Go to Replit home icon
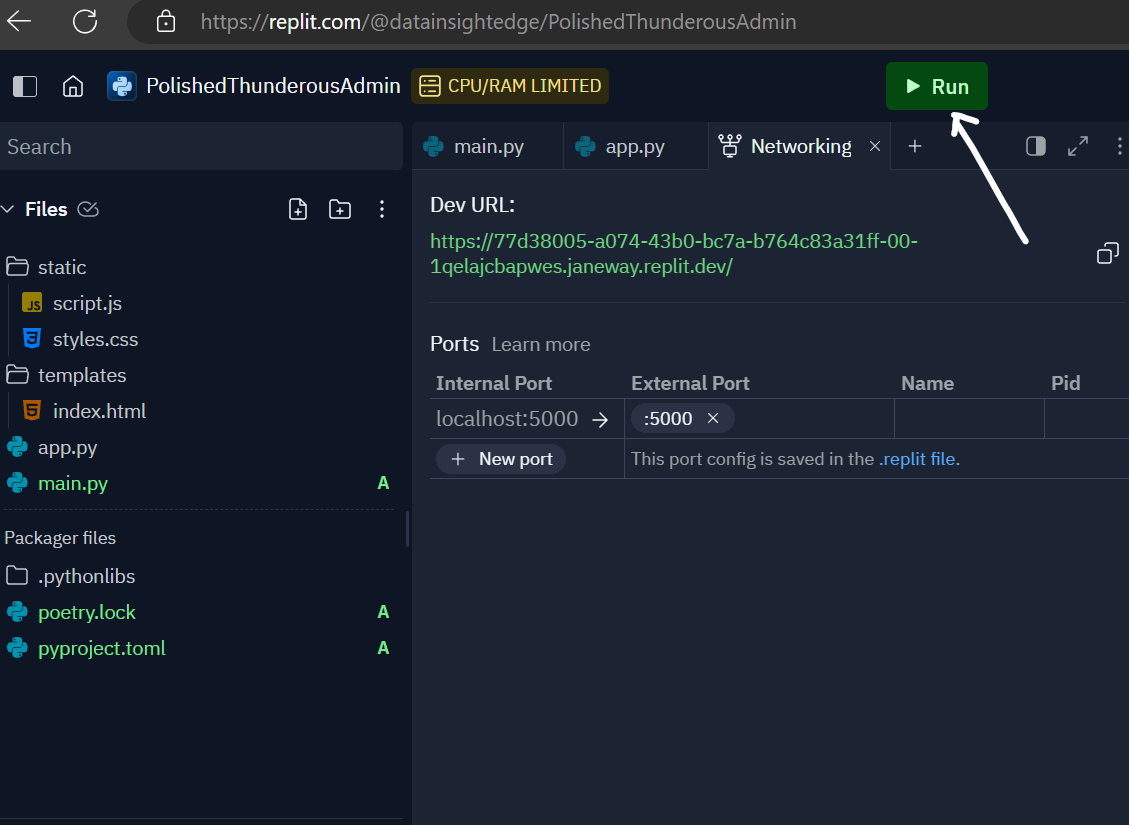The image size is (1129, 825). click(73, 86)
